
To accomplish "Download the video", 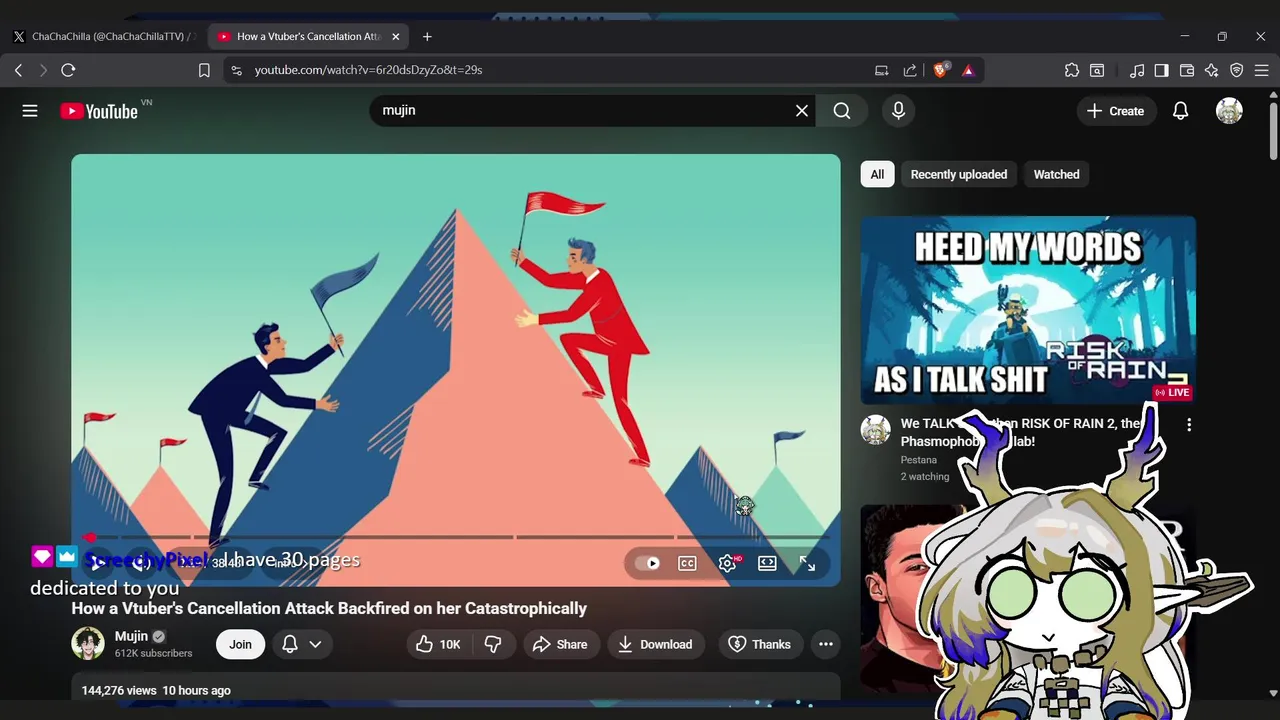I will pos(655,644).
